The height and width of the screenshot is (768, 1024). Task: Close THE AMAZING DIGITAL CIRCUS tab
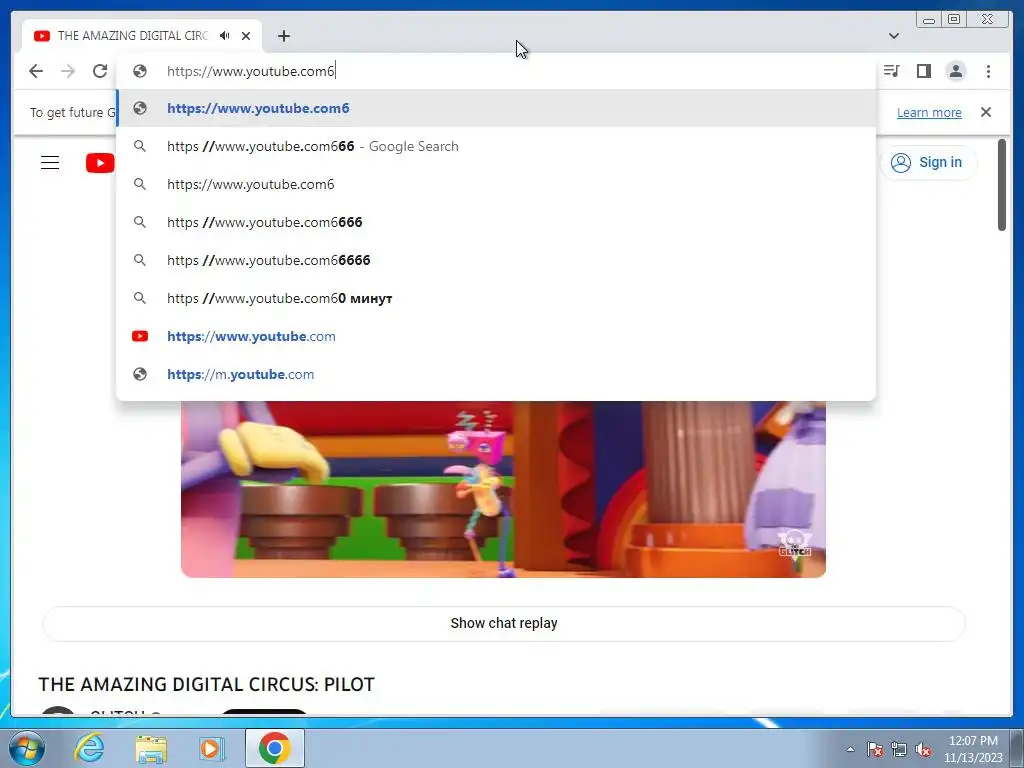tap(246, 36)
